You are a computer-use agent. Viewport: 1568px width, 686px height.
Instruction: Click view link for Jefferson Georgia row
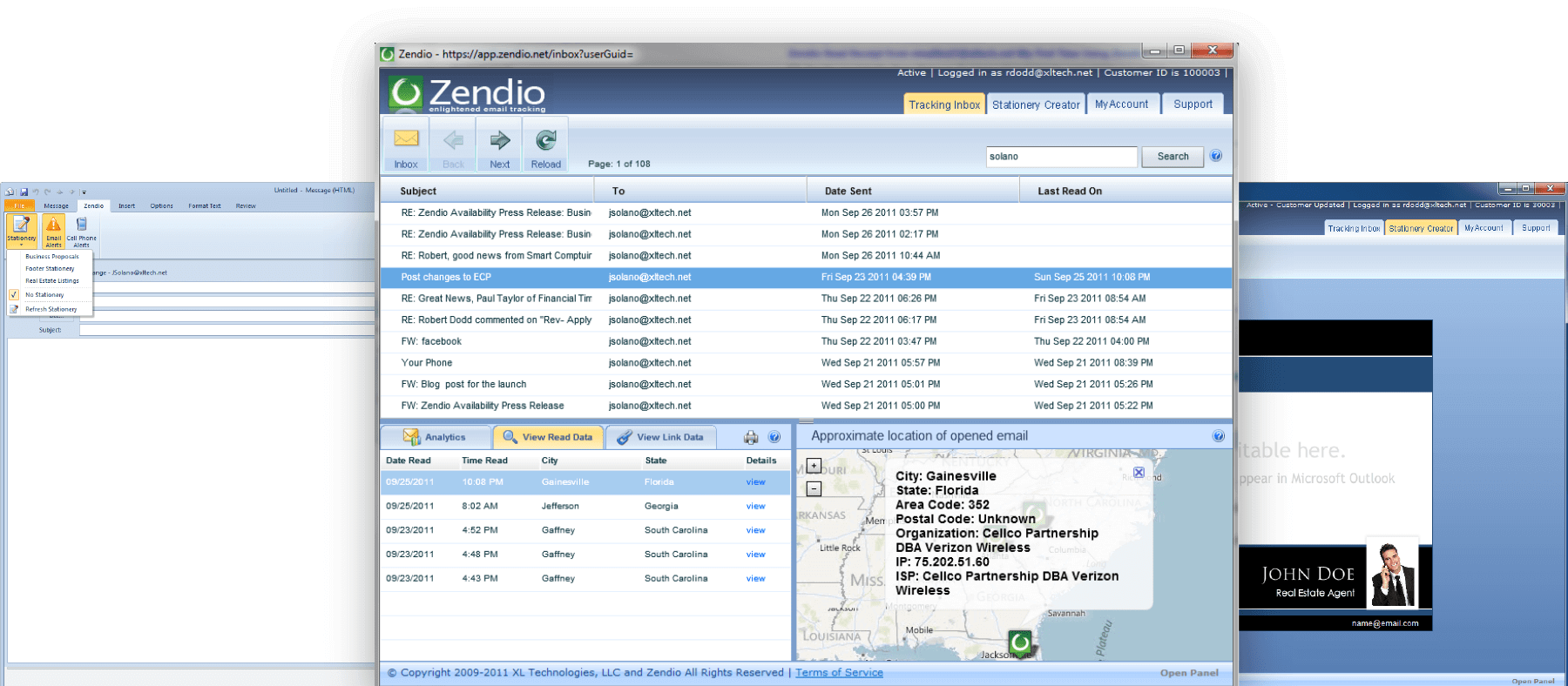coord(755,506)
